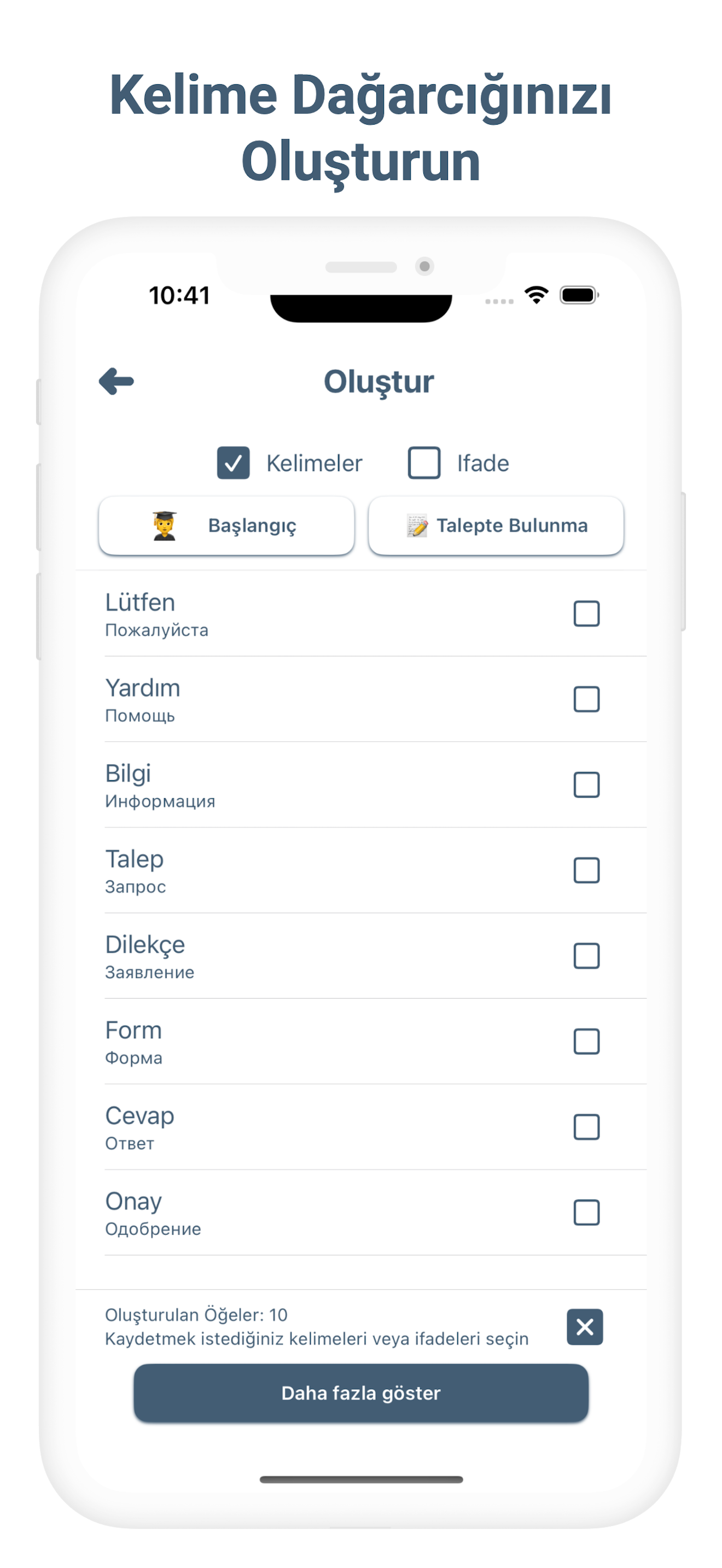Tap the Daha fazla göster button
Viewport: 722px width, 1568px height.
click(x=361, y=1393)
